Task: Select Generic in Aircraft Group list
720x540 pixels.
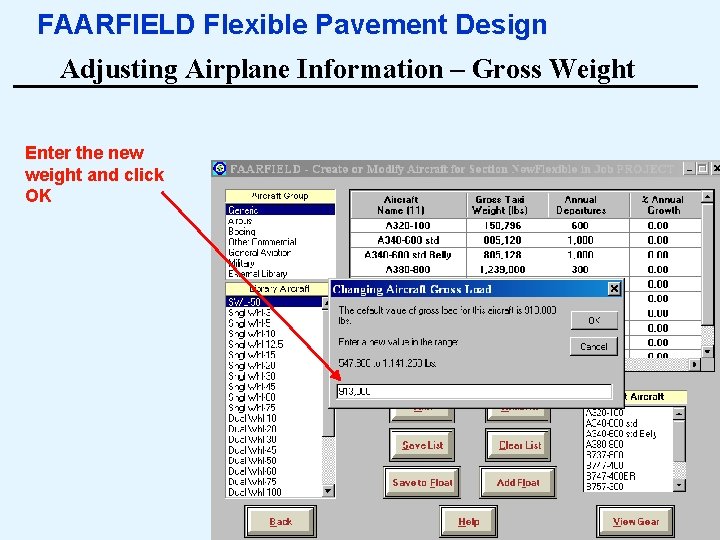Action: point(280,210)
